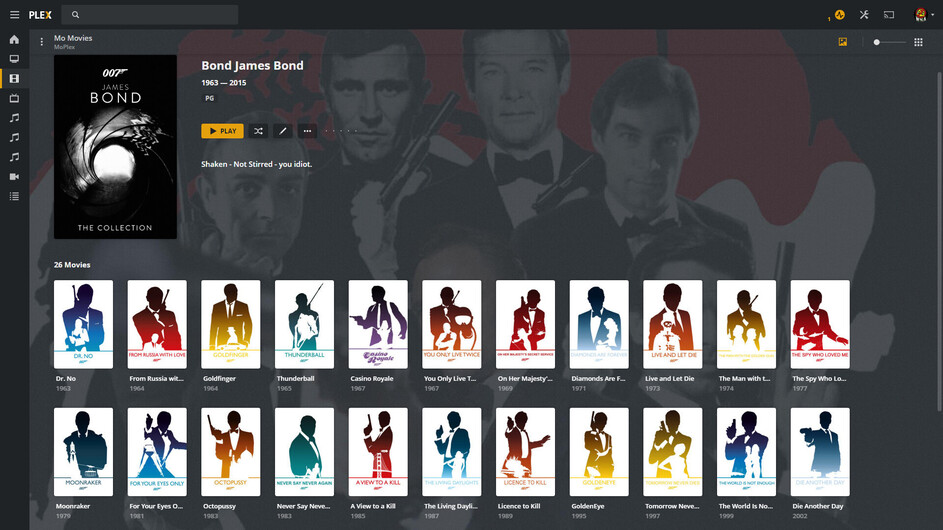This screenshot has height=530, width=943.
Task: Open the For Your Eyes Only poster
Action: (x=157, y=452)
